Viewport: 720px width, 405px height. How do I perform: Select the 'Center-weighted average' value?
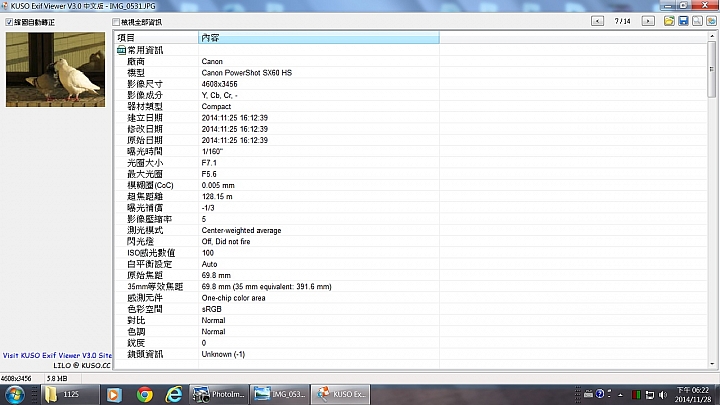242,230
